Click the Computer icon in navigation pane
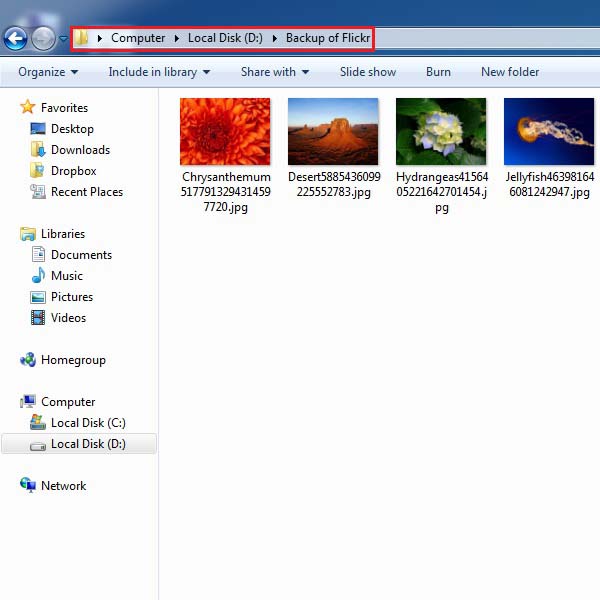The image size is (600, 600). click(28, 401)
